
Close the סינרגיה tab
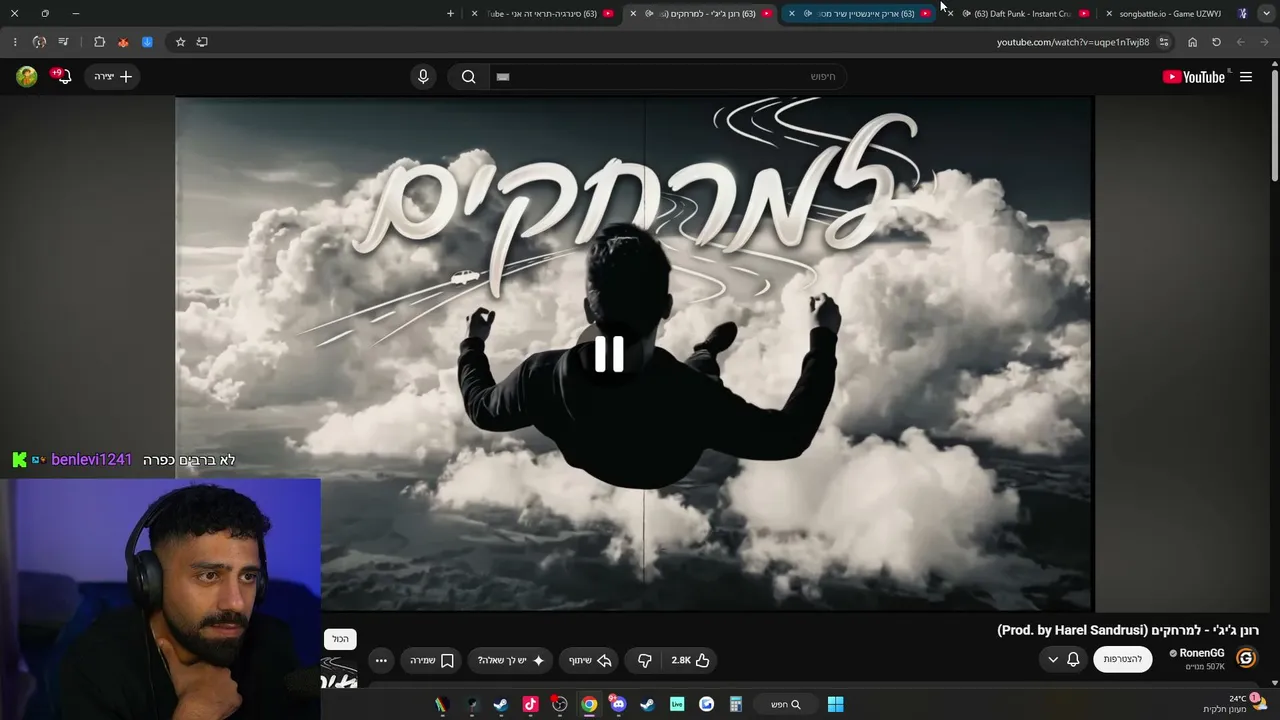(474, 14)
